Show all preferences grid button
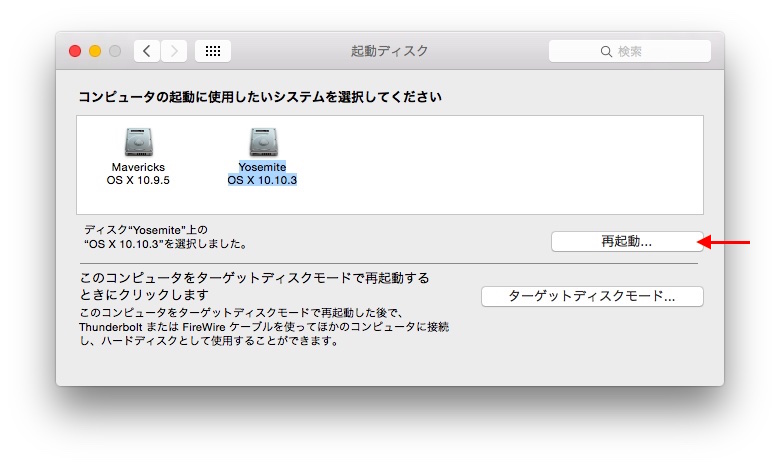This screenshot has height=466, width=780. tap(213, 51)
